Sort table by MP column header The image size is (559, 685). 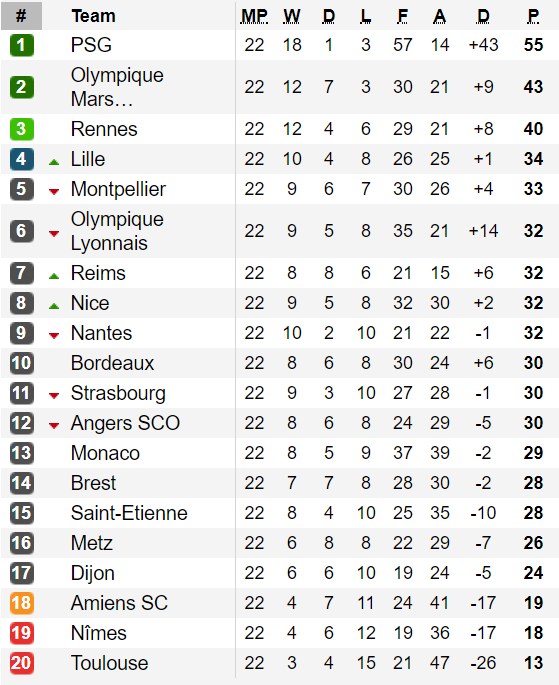[254, 16]
